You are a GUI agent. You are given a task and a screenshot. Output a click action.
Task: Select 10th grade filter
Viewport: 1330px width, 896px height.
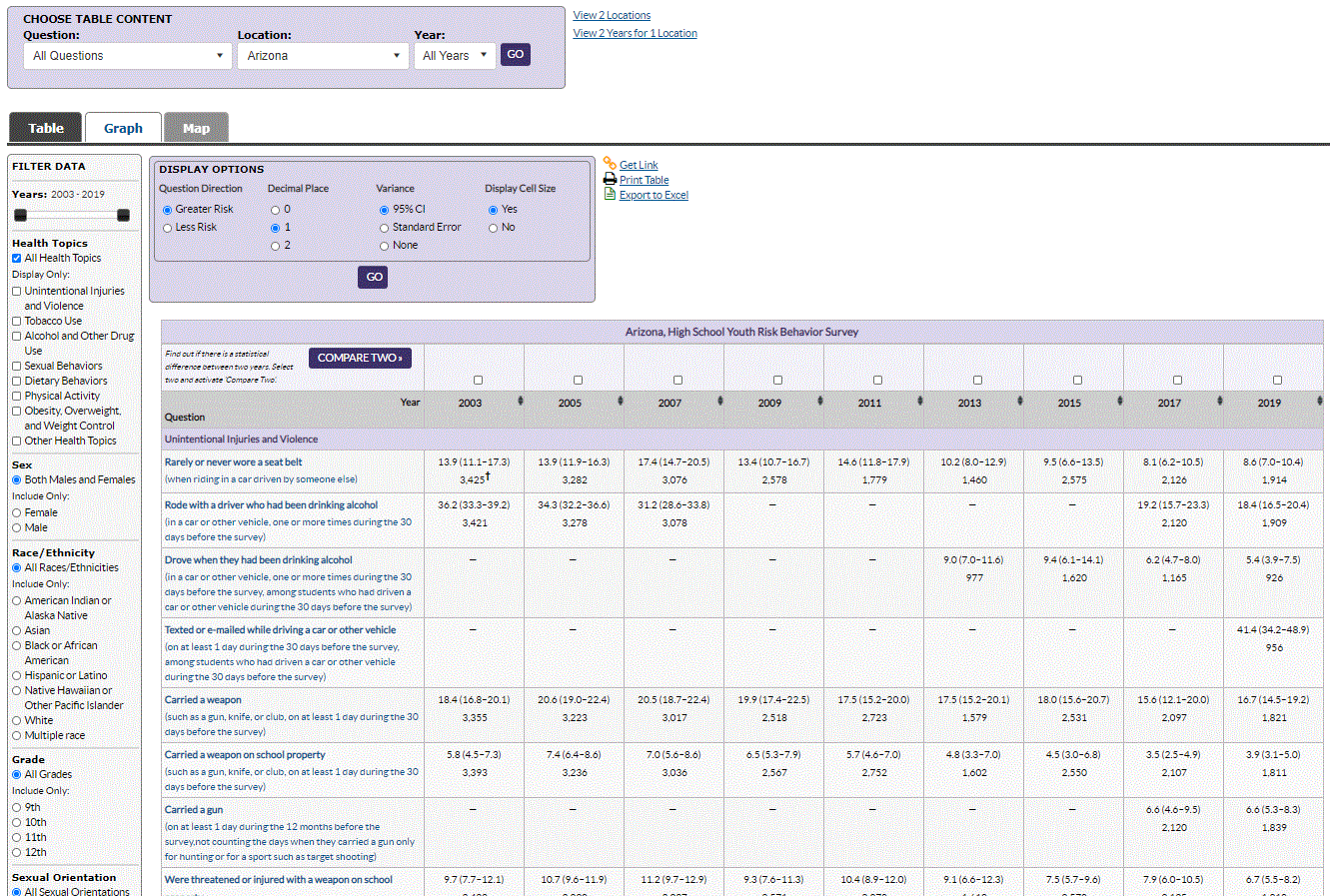(x=16, y=822)
